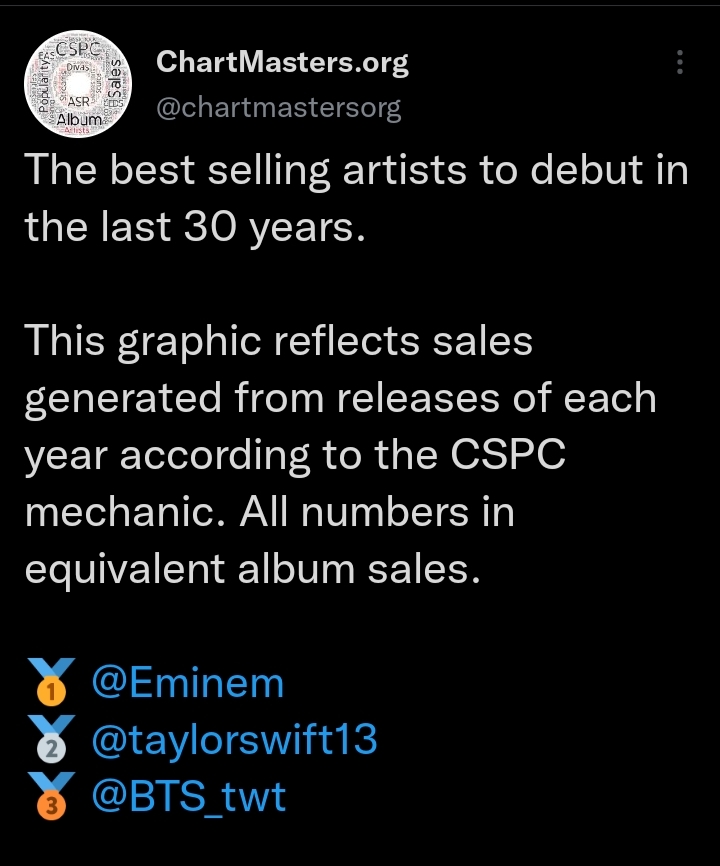Open the ChartMasters.org profile avatar

tap(78, 83)
